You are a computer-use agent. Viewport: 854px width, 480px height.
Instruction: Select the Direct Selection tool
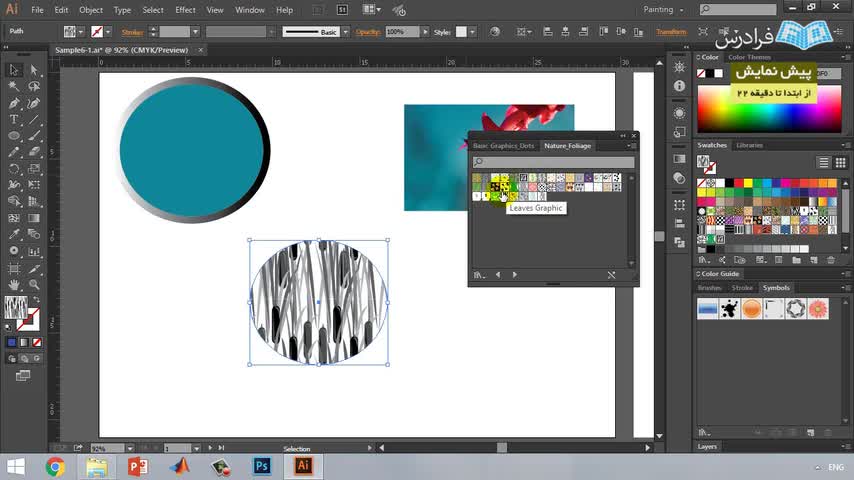pyautogui.click(x=33, y=70)
